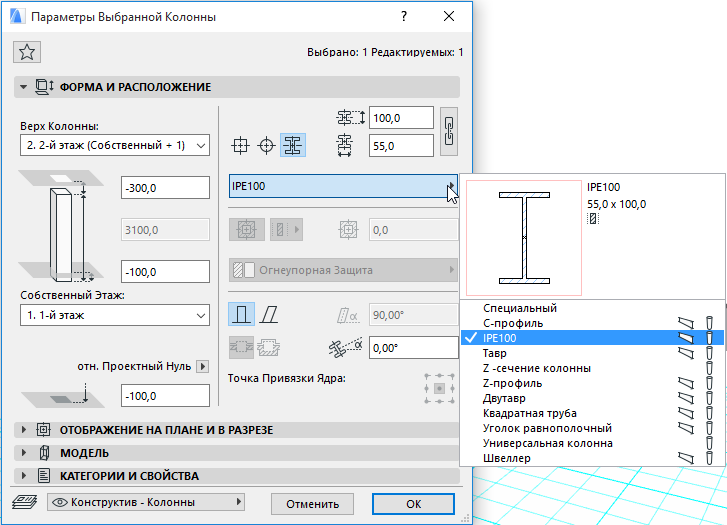727x525 pixels.
Task: Choose Швеллер from the profile list
Action: 592,458
